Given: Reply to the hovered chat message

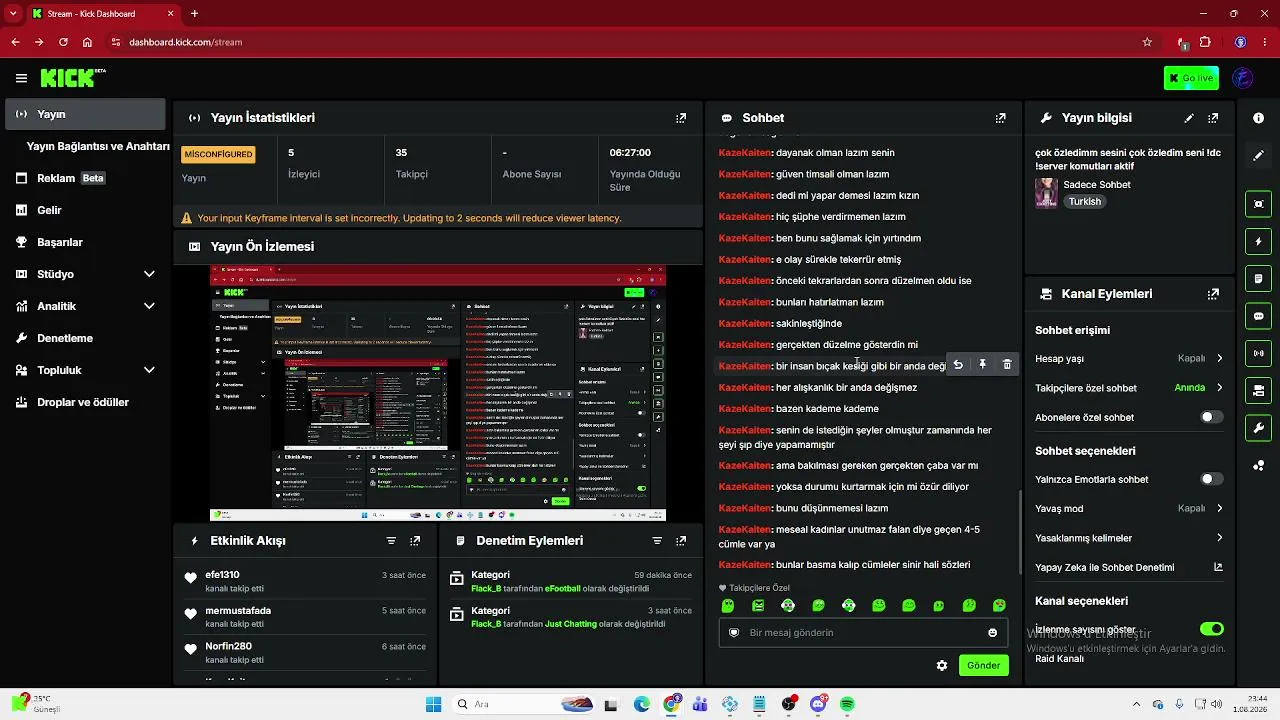Looking at the screenshot, I should [958, 365].
